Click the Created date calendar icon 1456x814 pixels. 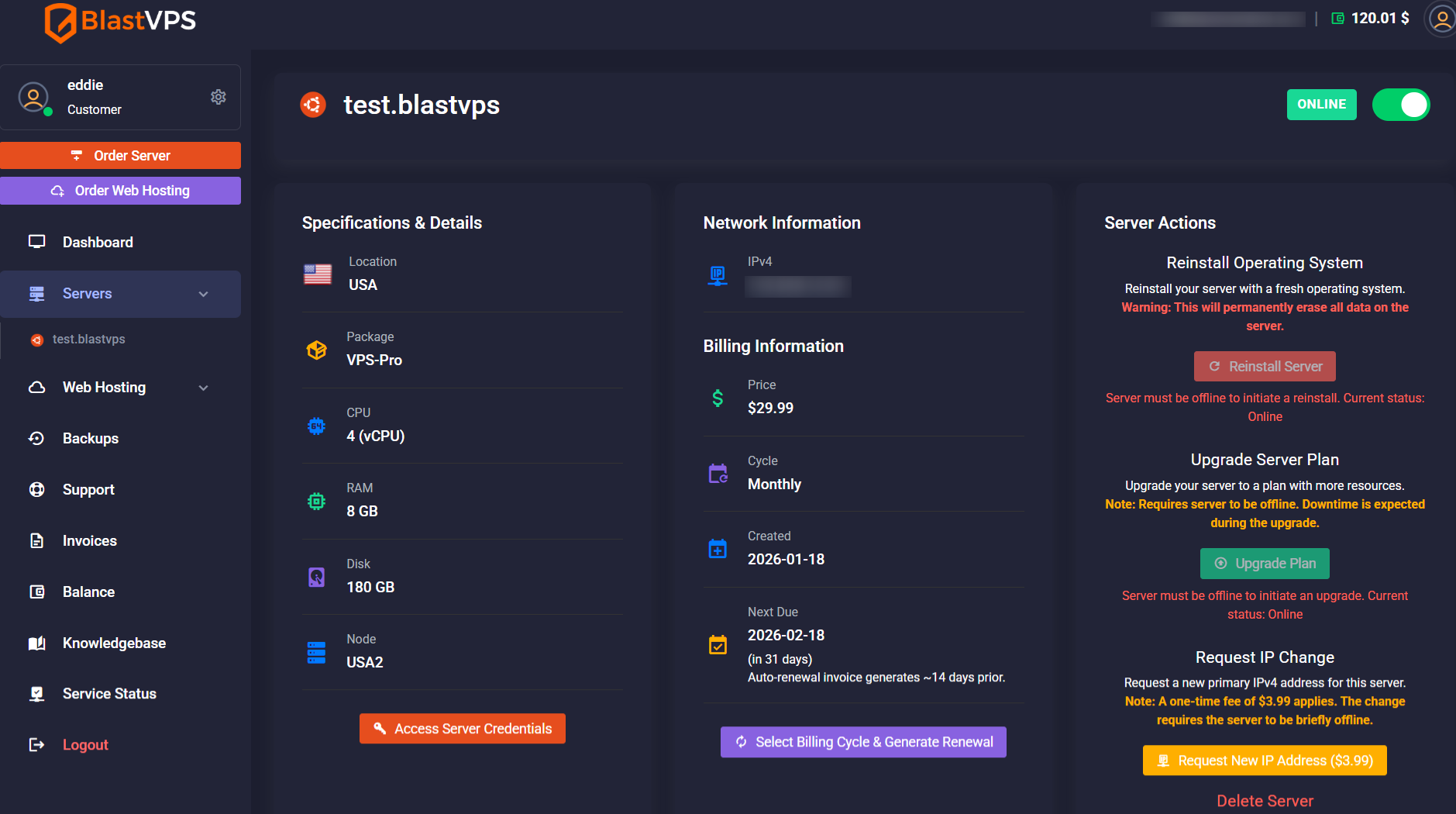718,549
